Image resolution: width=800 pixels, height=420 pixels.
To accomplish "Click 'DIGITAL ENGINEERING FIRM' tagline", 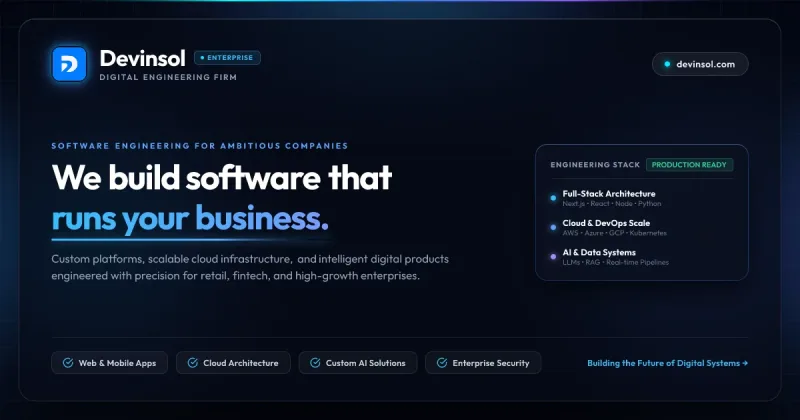I will point(168,77).
